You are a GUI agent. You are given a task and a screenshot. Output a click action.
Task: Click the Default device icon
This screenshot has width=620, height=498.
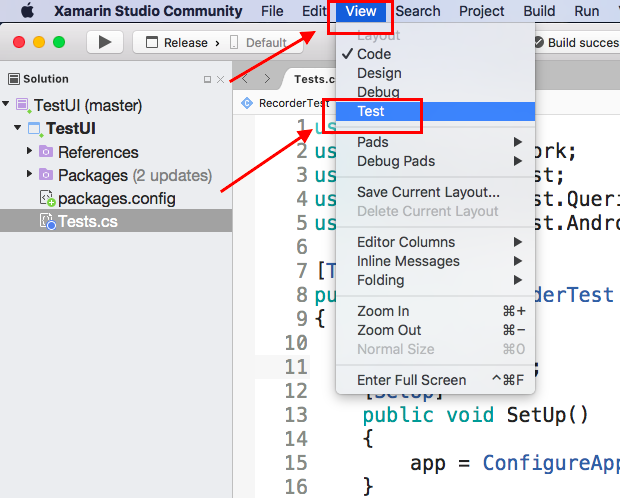tap(234, 42)
